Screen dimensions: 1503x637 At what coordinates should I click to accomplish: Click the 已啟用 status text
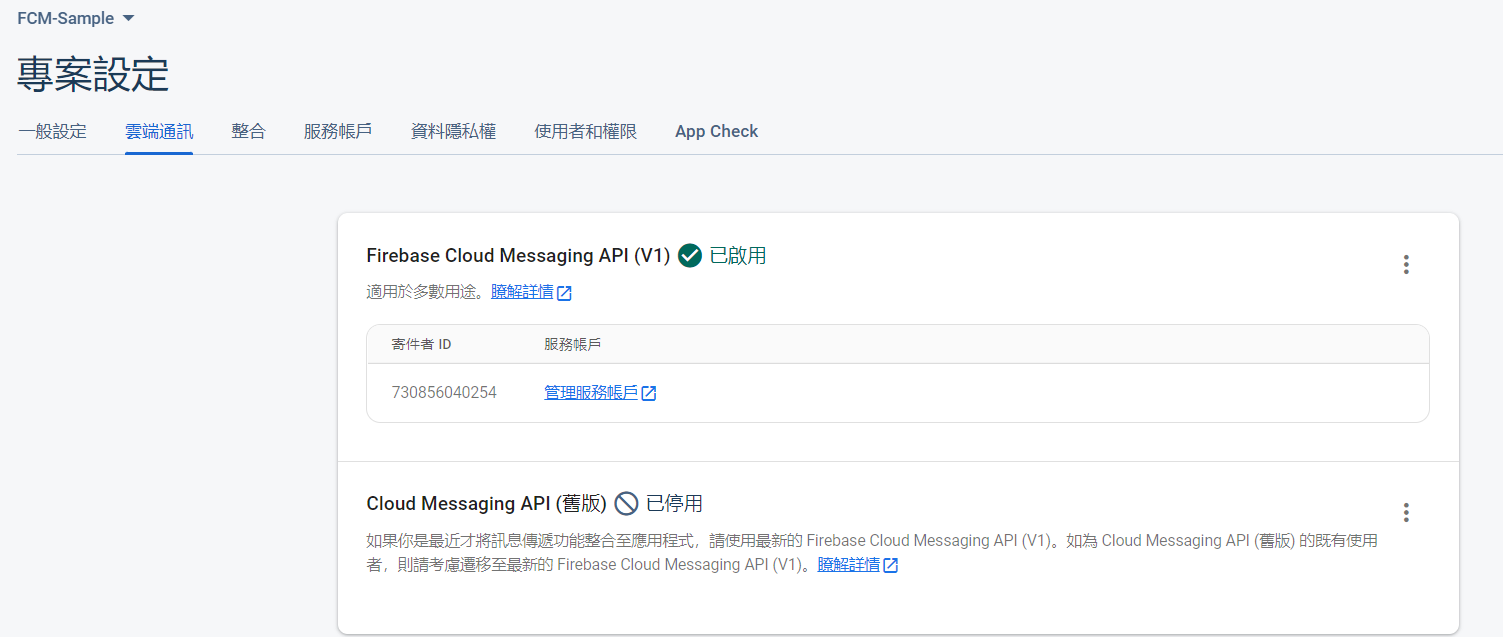point(738,256)
